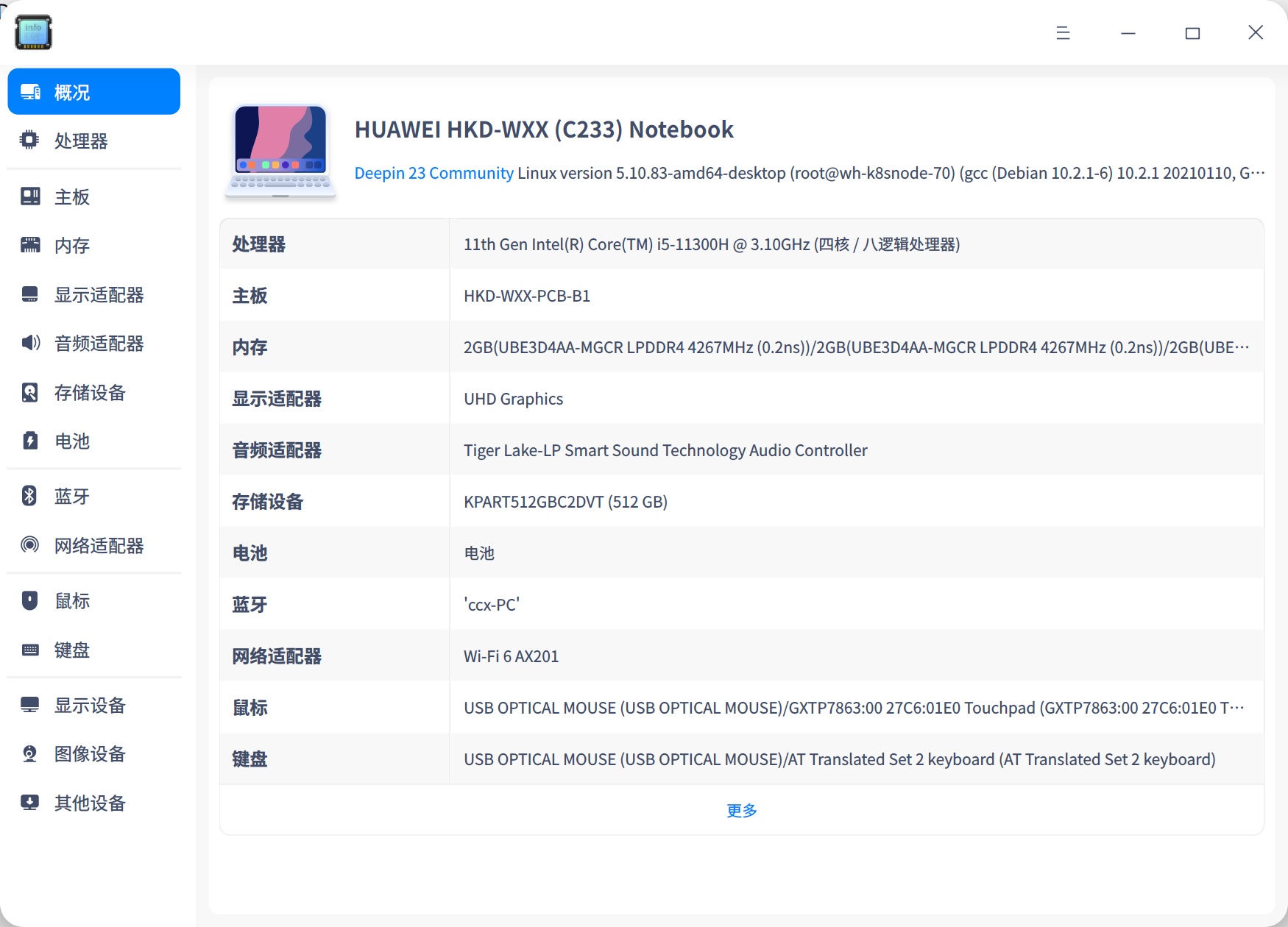Viewport: 1288px width, 927px height.
Task: Click the 概况 overview icon in sidebar
Action: [x=30, y=92]
